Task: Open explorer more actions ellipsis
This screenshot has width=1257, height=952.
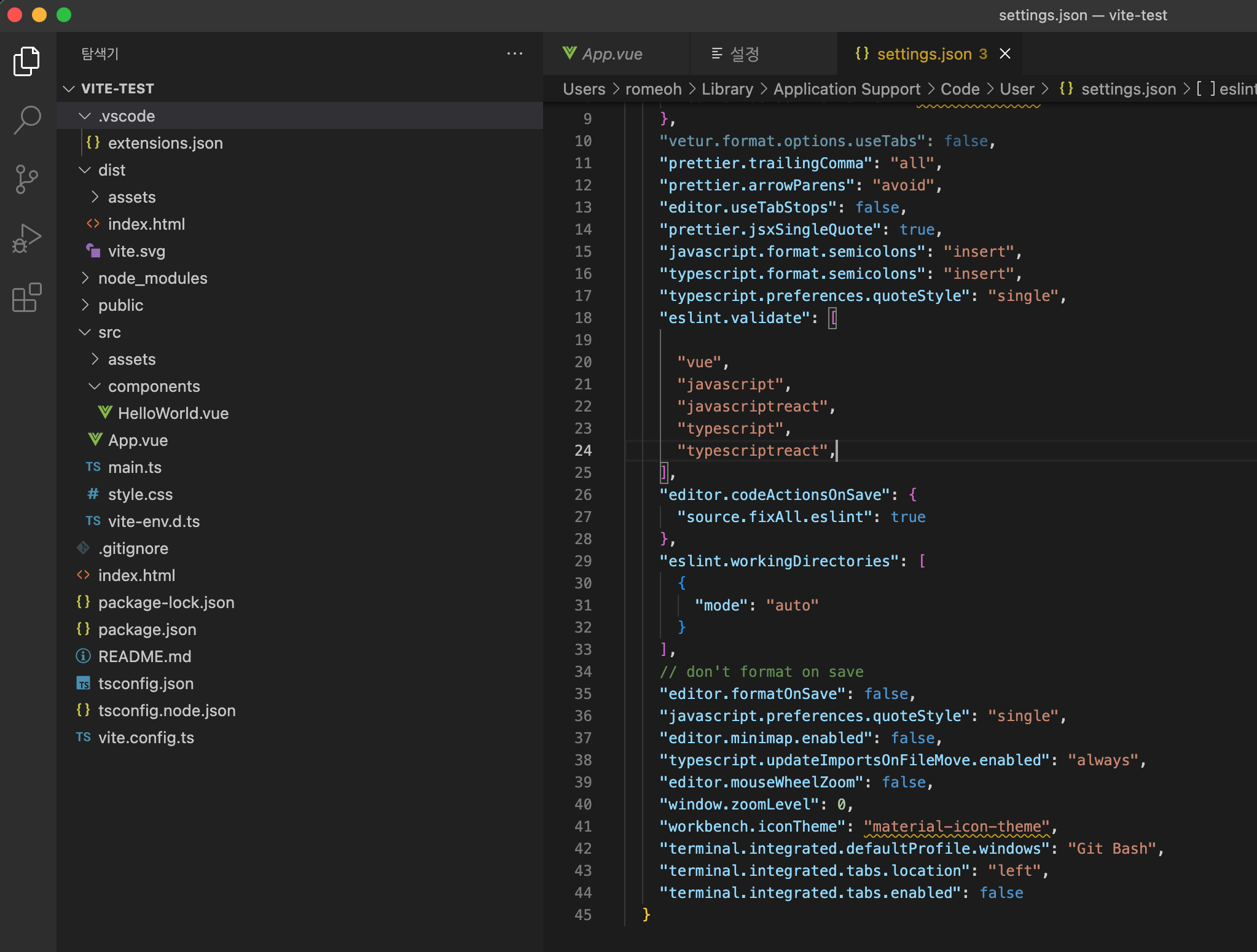Action: 514,54
